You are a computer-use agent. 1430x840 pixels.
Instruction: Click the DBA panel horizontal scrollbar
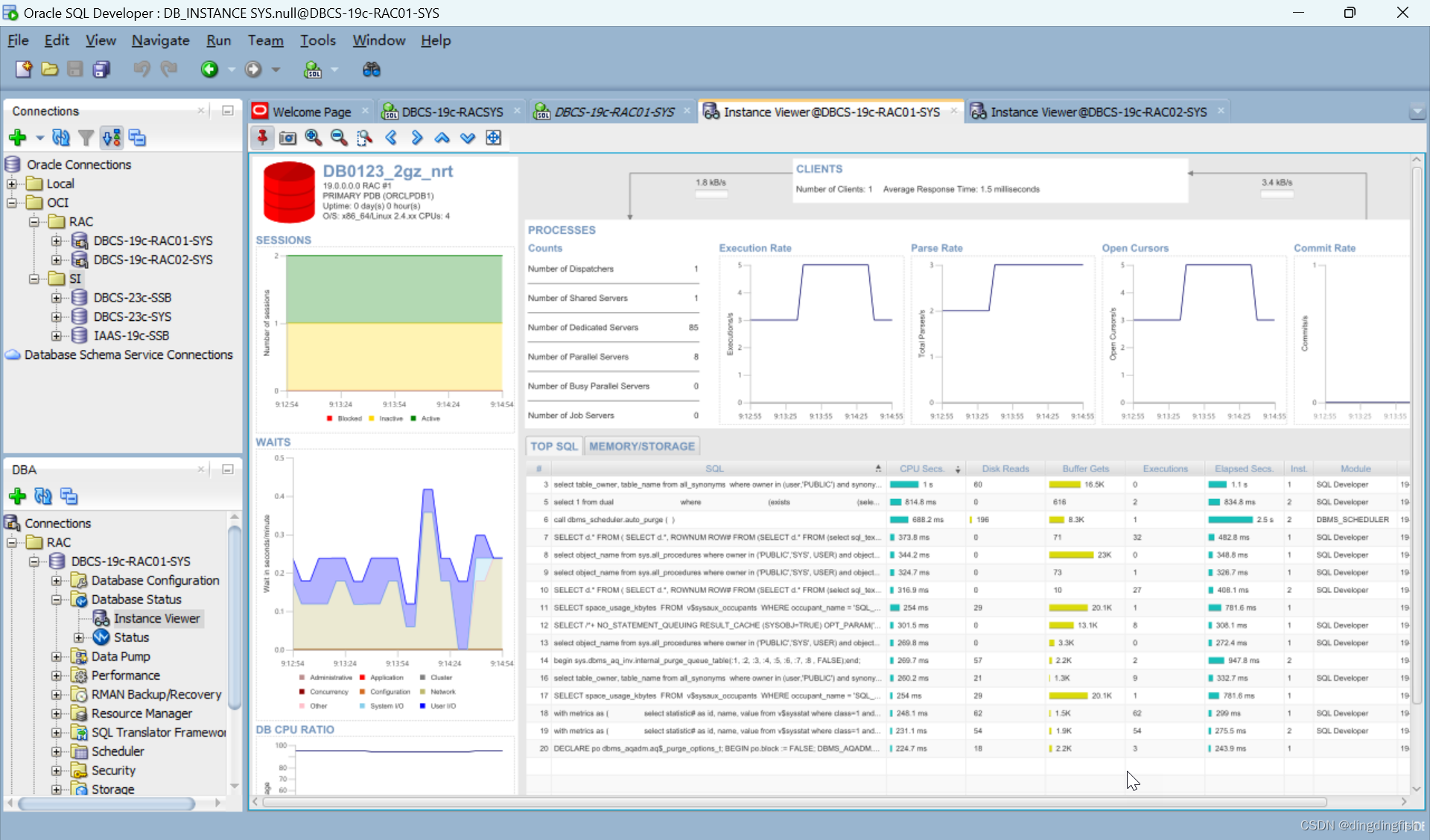[107, 804]
